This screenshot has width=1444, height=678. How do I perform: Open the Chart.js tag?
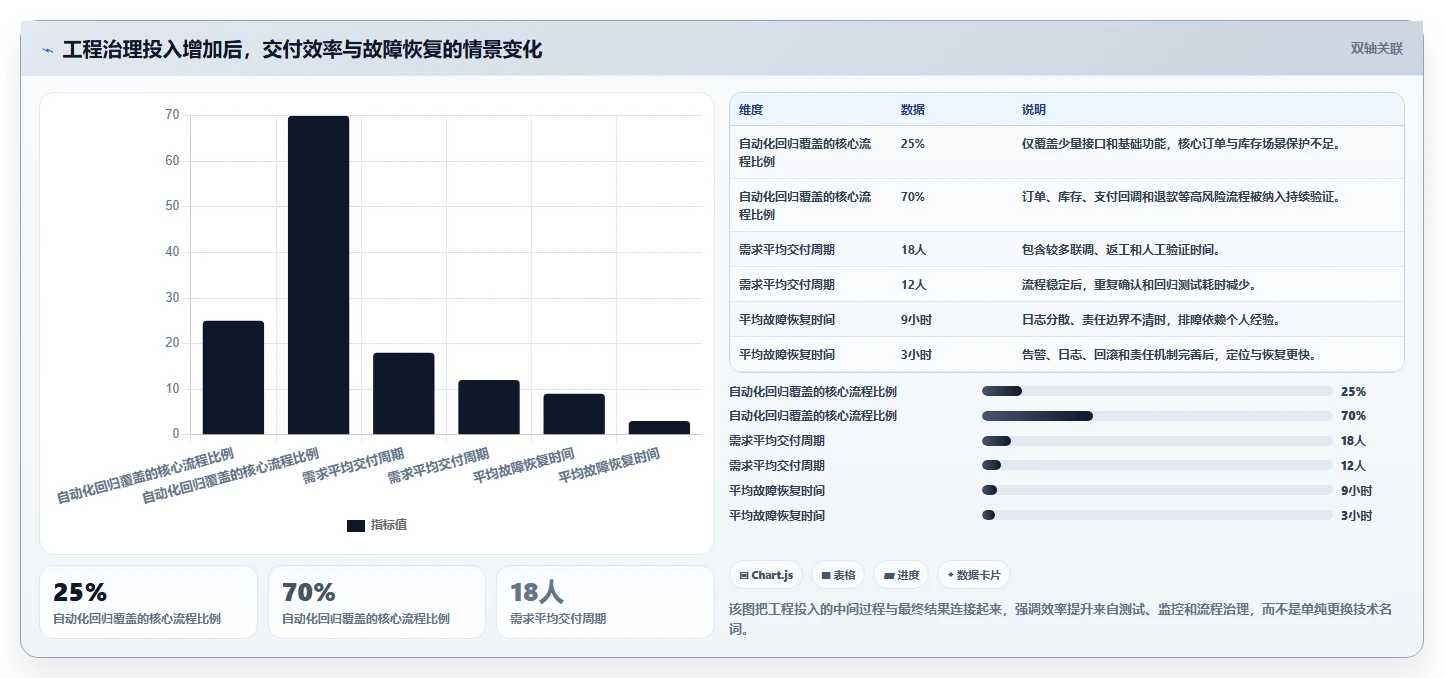click(766, 575)
